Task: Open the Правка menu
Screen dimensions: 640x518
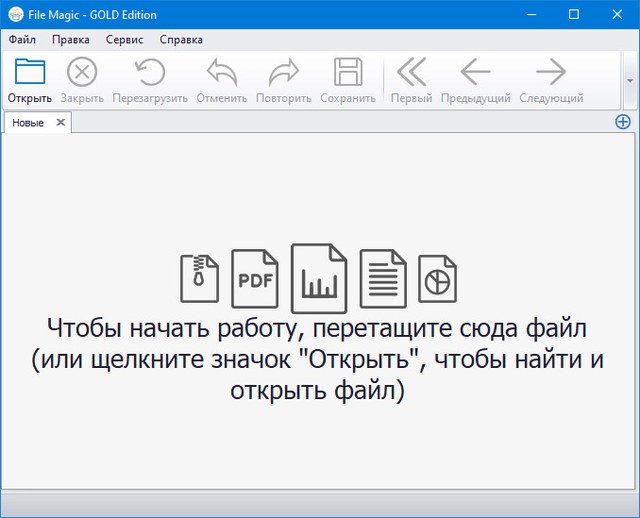Action: [x=70, y=40]
